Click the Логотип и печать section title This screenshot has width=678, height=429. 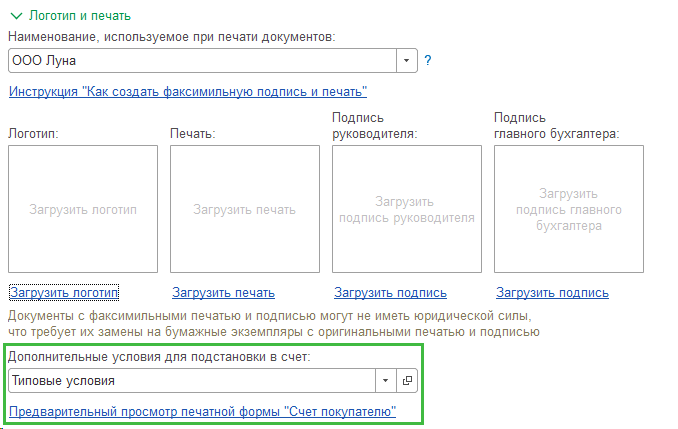pos(80,16)
